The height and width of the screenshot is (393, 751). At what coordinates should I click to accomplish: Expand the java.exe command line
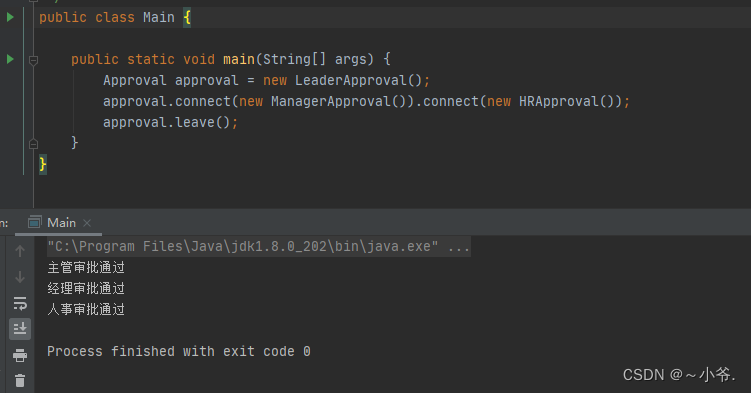(x=259, y=247)
